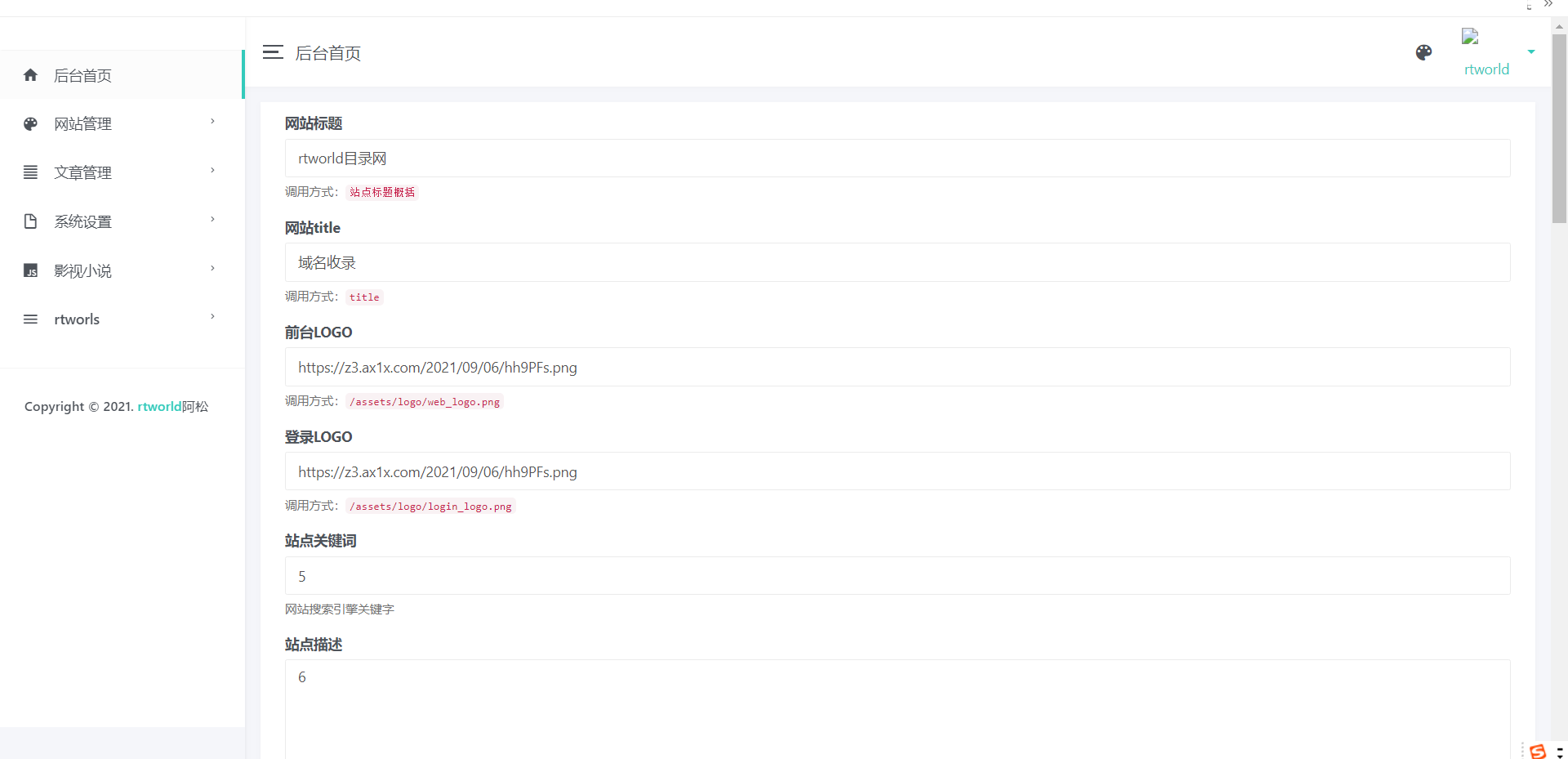Click the rtworld username link

(x=1486, y=69)
